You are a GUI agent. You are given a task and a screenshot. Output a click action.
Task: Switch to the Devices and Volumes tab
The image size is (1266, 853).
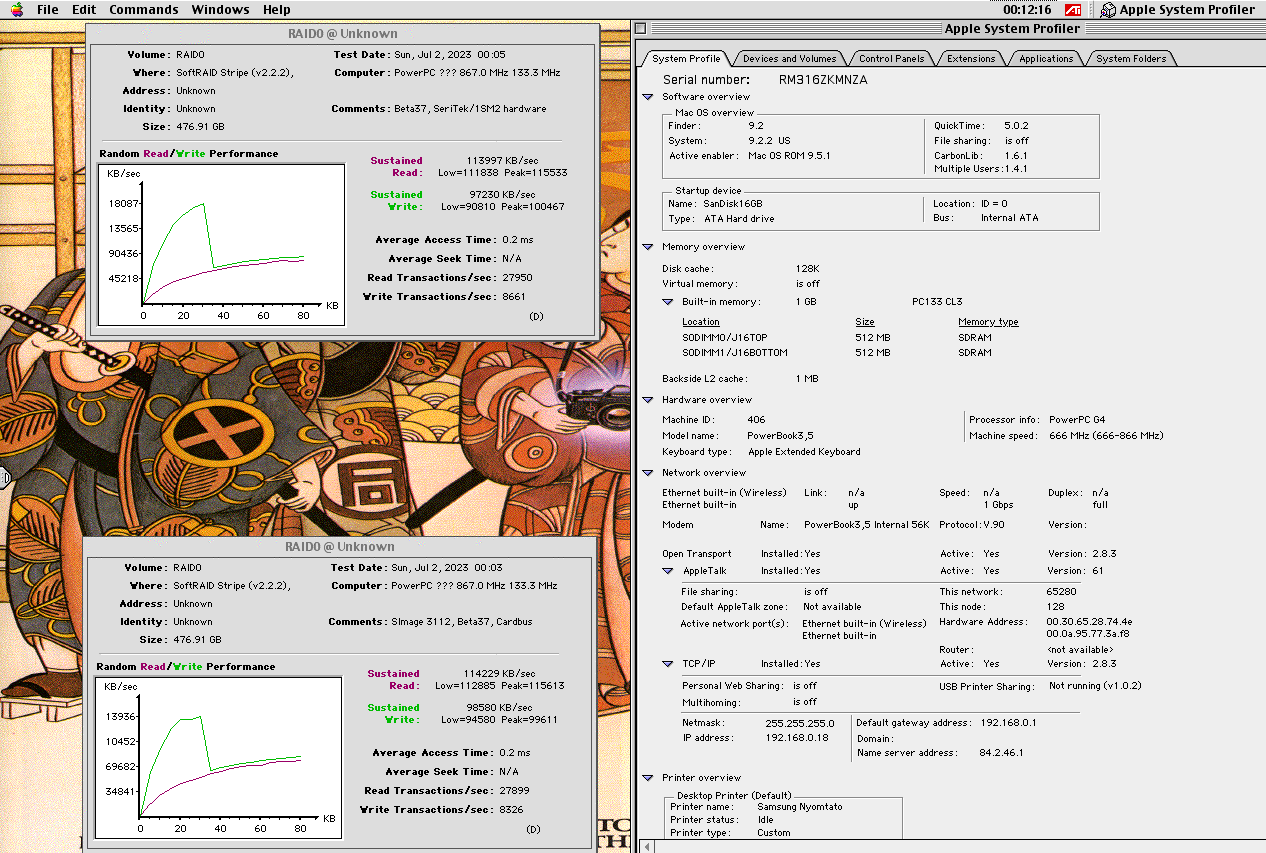pyautogui.click(x=789, y=58)
